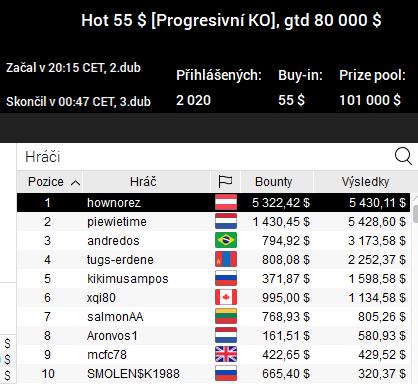
Task: Click the Lithuanian flag beside salmonAA
Action: tap(226, 316)
